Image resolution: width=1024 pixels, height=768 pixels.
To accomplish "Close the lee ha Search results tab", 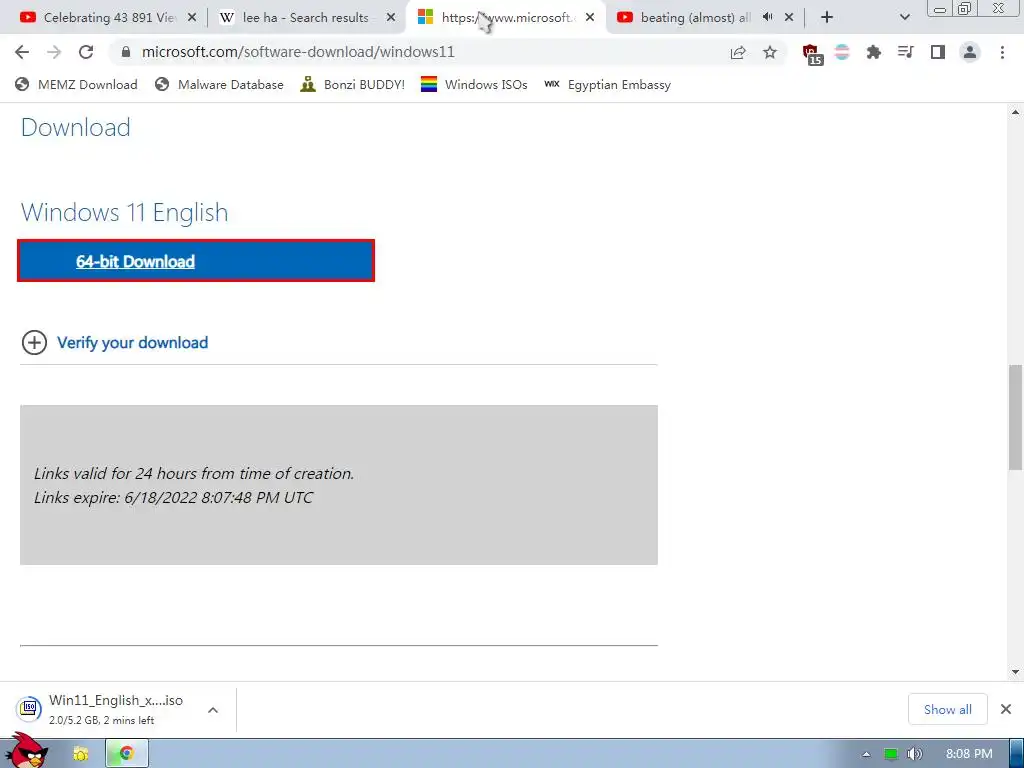I will pyautogui.click(x=391, y=18).
